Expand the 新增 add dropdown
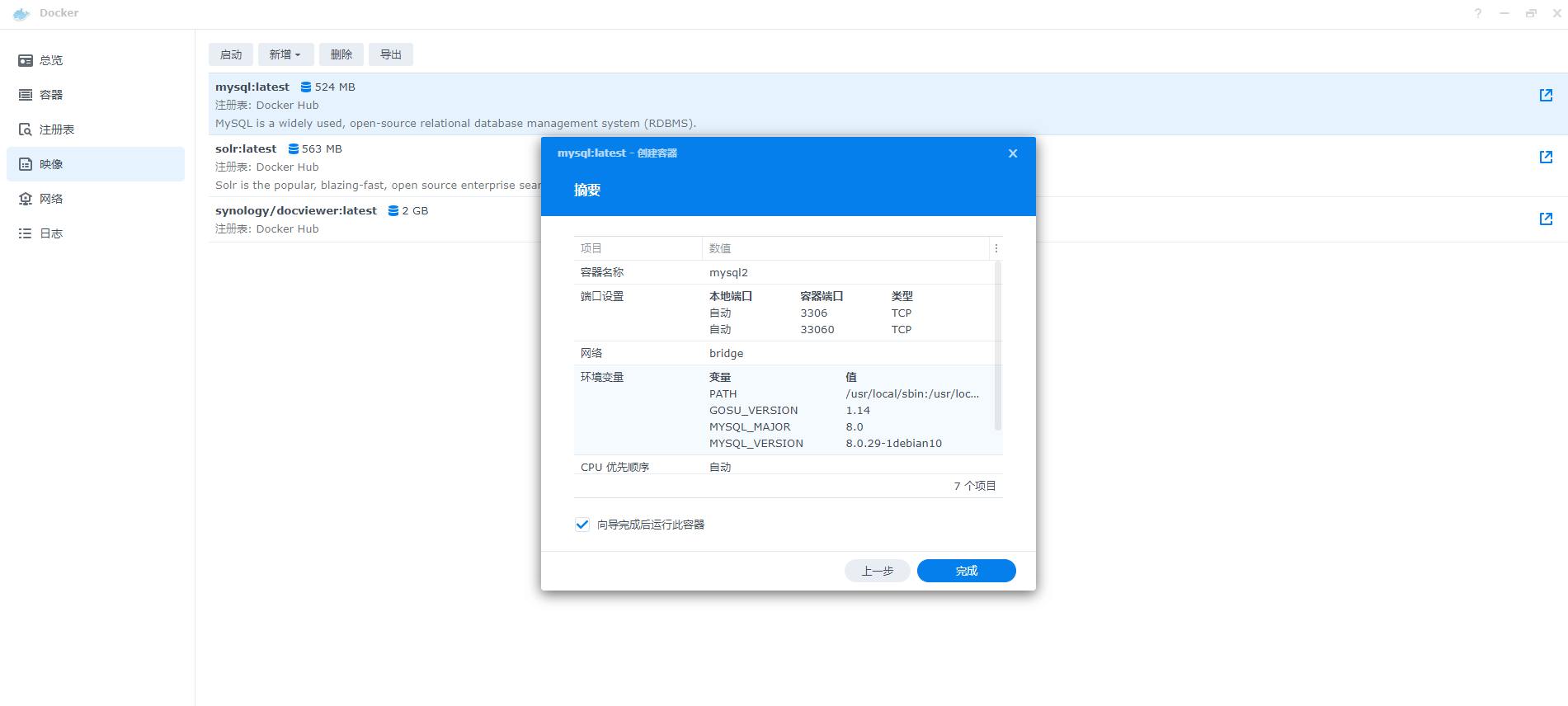The image size is (1568, 706). coord(285,54)
